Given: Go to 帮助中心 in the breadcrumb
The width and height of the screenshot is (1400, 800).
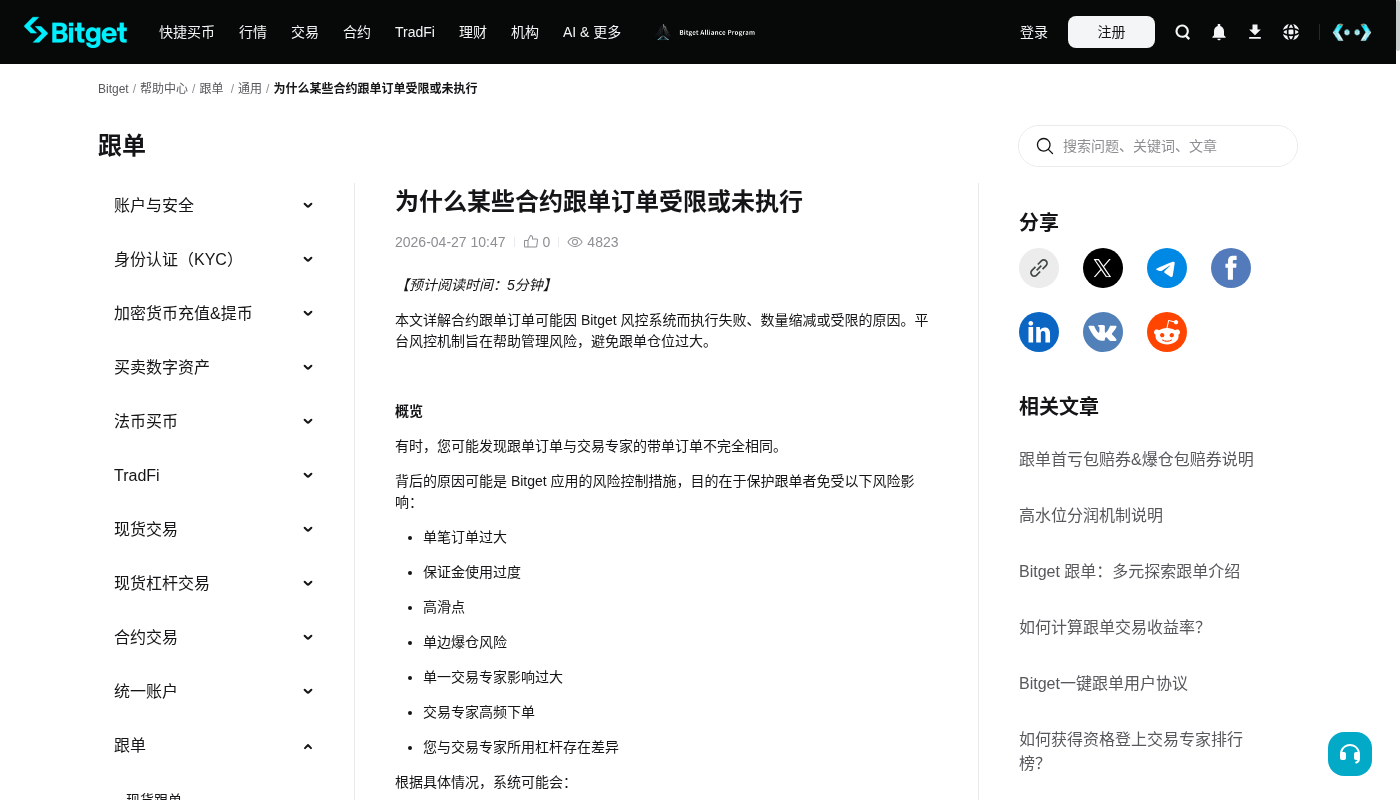Looking at the screenshot, I should coord(164,89).
